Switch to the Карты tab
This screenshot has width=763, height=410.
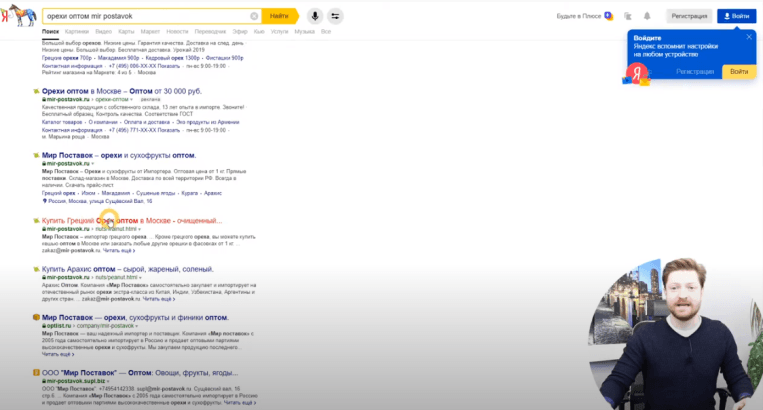click(x=126, y=32)
